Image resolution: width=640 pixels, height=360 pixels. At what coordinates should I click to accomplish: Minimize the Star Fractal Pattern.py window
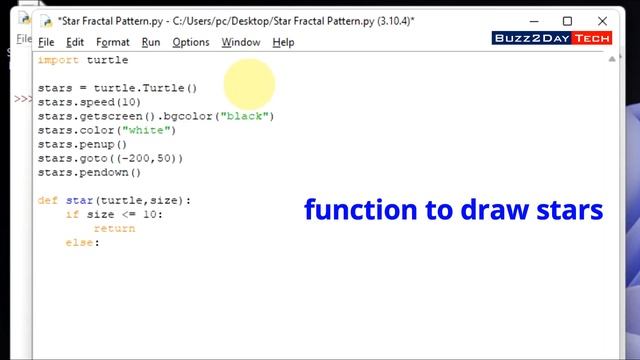[534, 21]
